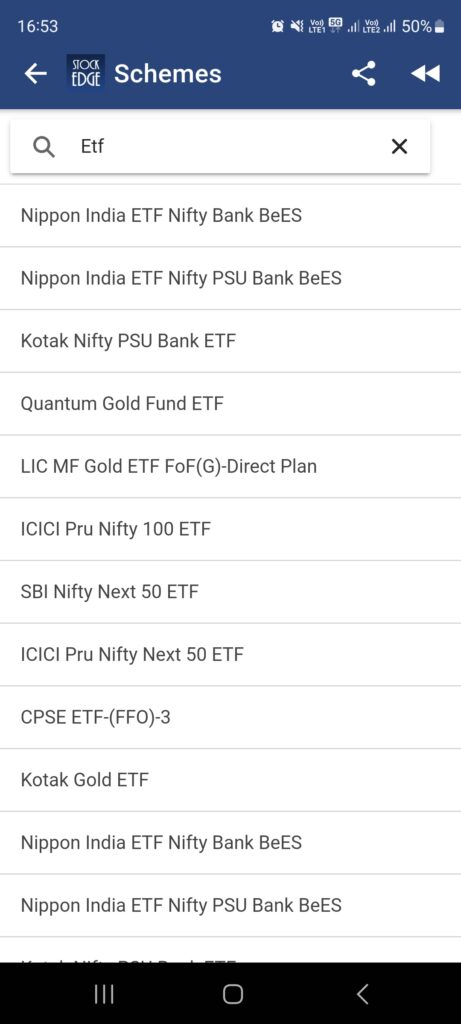Tap the search magnifier icon

(x=43, y=146)
